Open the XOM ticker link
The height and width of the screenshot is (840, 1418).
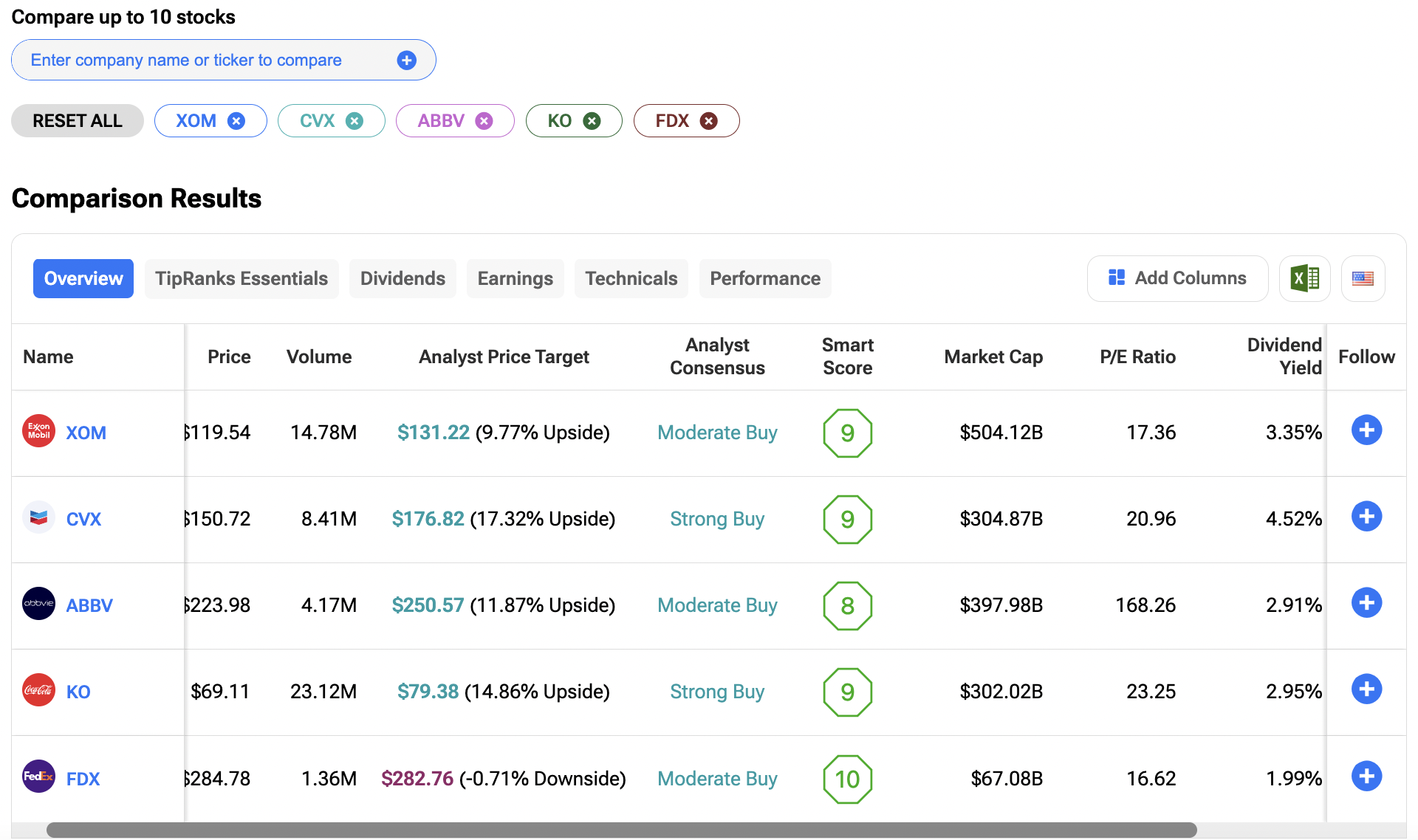click(86, 433)
